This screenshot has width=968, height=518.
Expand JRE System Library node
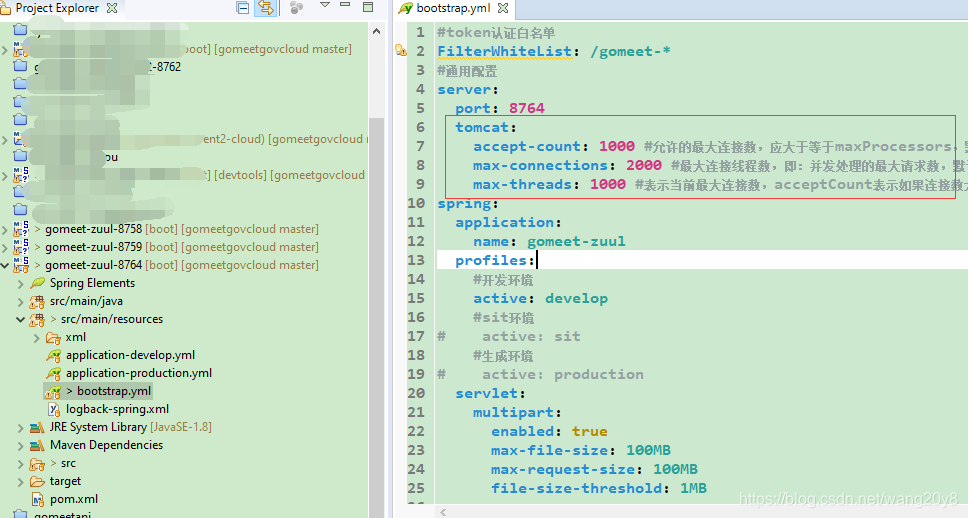tap(21, 427)
